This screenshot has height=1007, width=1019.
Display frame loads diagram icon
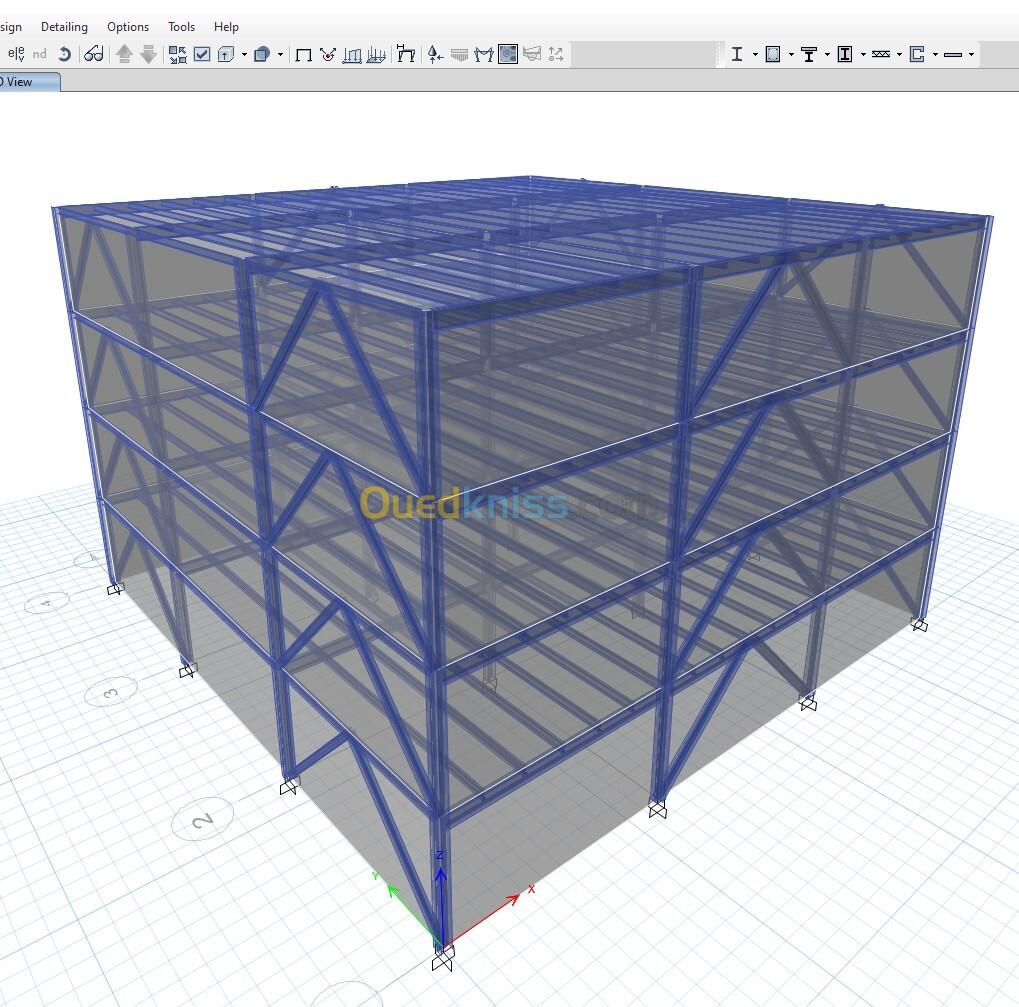click(x=352, y=55)
